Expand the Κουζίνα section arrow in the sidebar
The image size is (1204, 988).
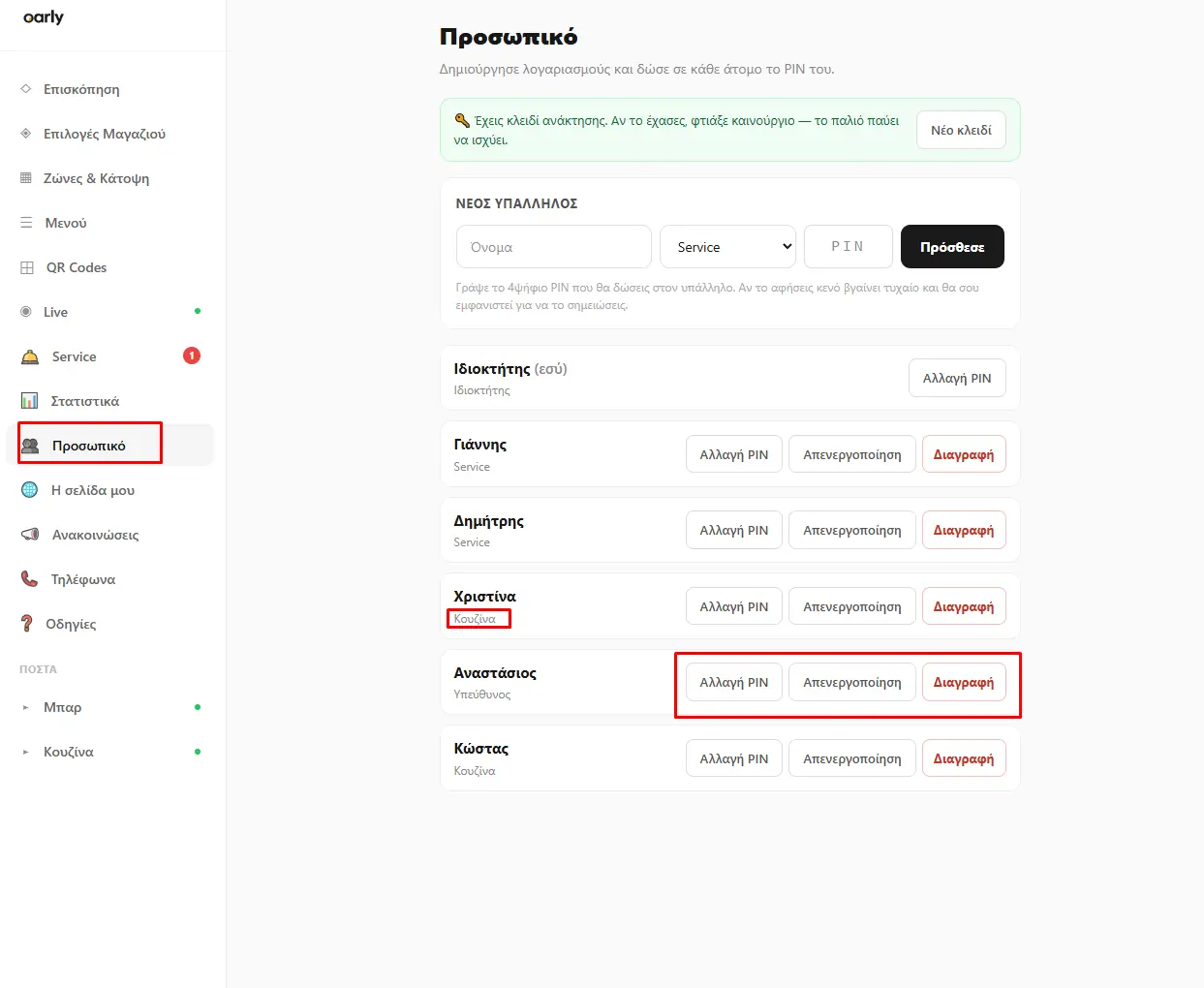pos(26,752)
